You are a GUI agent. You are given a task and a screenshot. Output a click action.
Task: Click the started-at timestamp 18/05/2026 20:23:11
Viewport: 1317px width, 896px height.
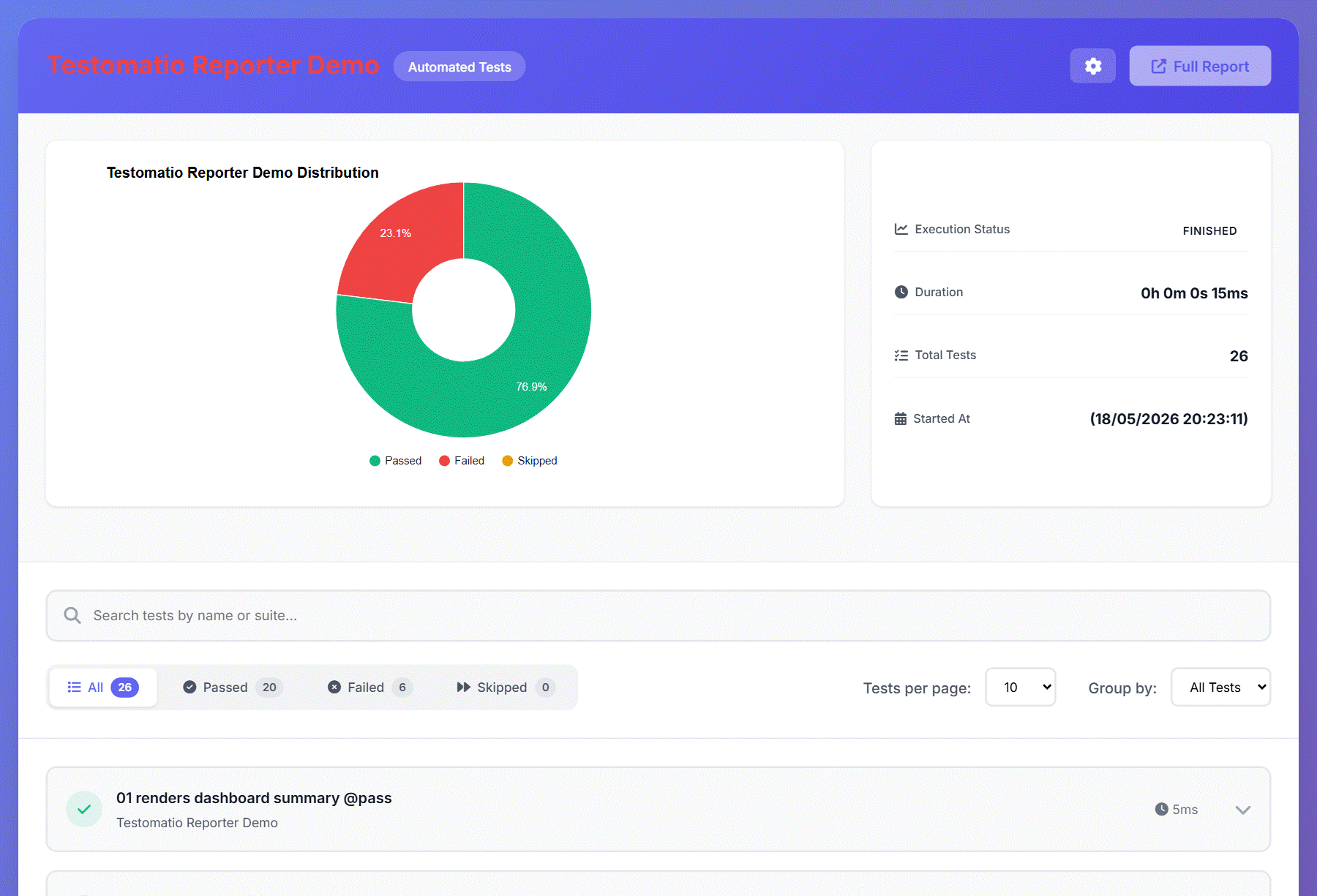click(x=1169, y=419)
